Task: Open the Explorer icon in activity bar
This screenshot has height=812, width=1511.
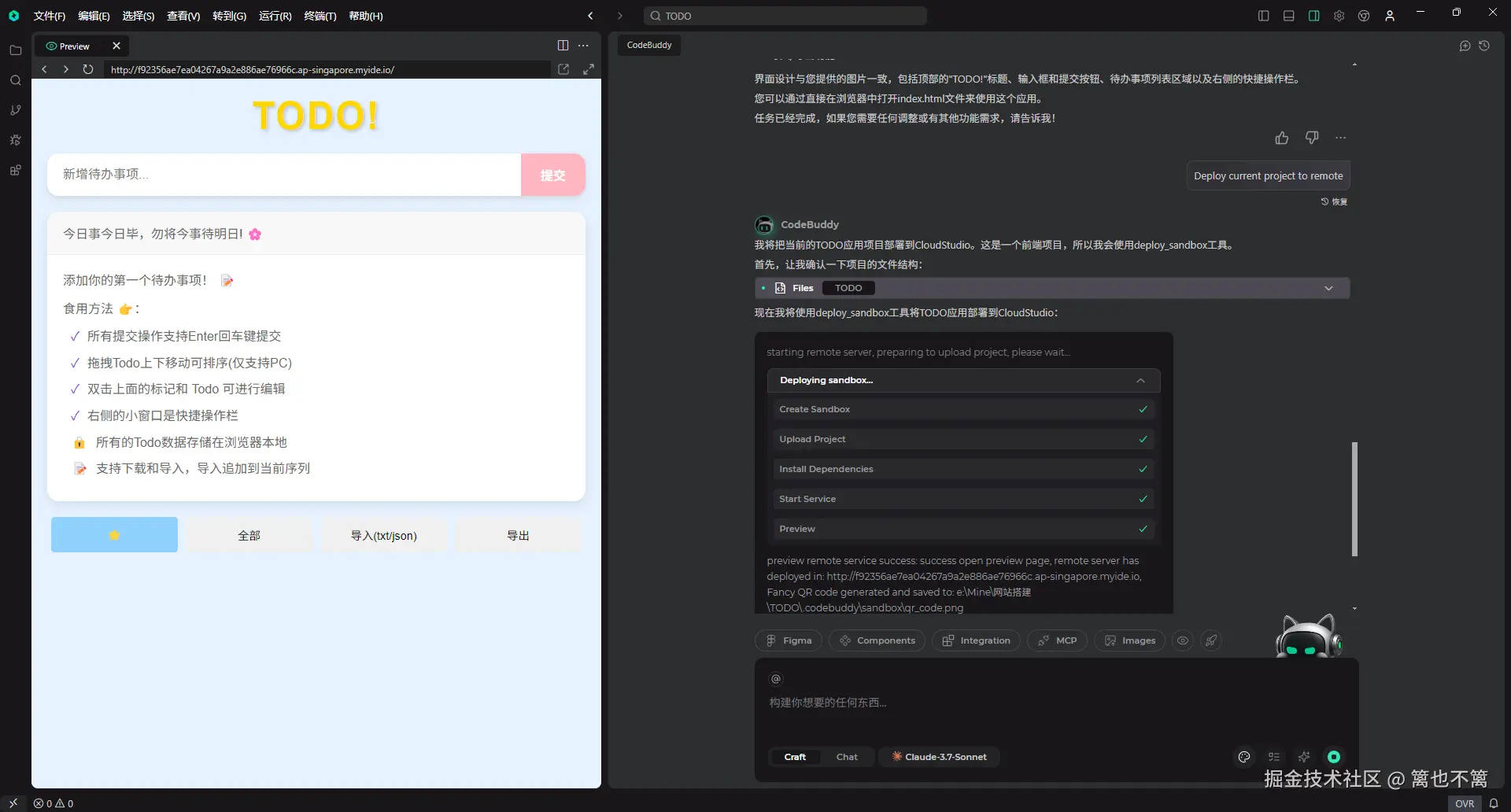Action: pyautogui.click(x=15, y=50)
